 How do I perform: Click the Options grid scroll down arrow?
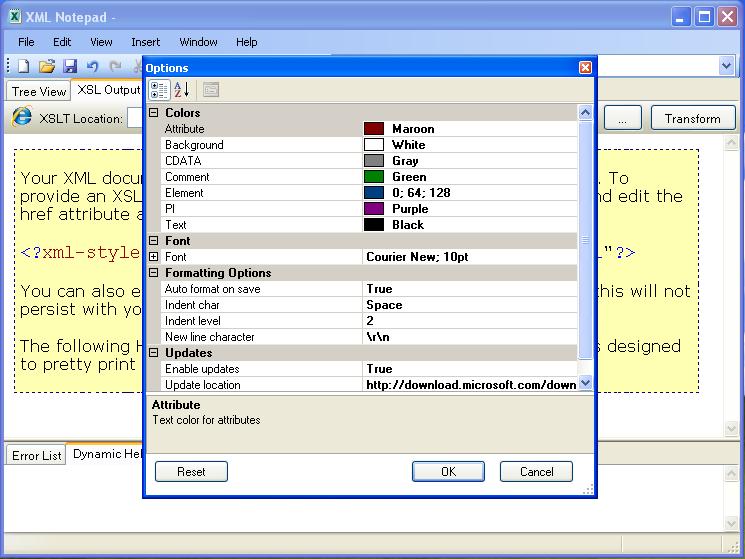point(585,383)
